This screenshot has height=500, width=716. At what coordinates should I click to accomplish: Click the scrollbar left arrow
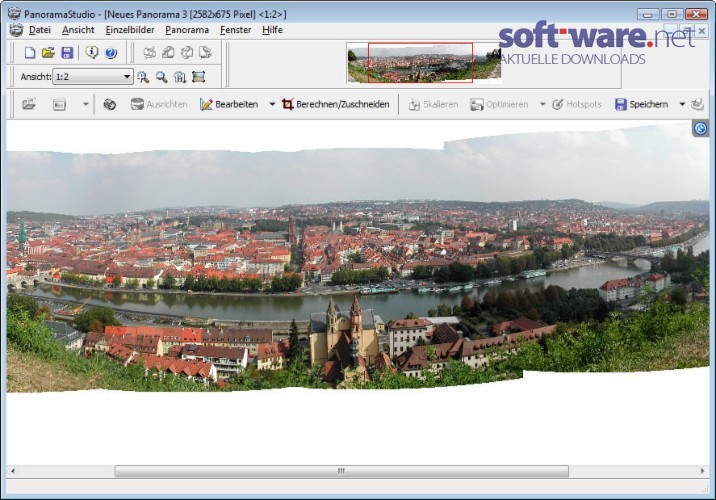(13, 471)
